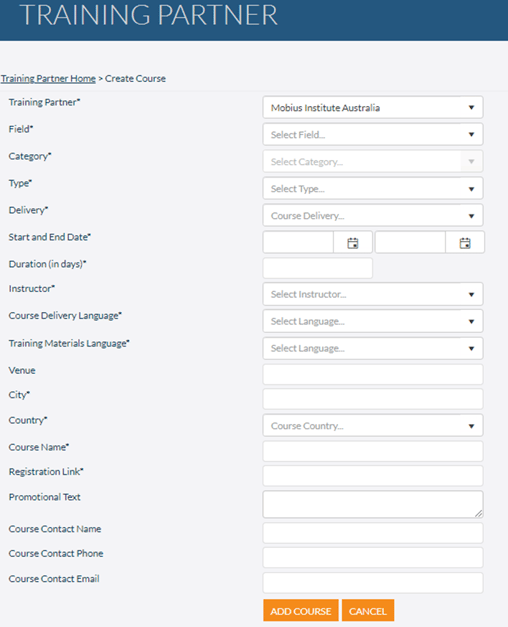This screenshot has height=627, width=508.
Task: Click into the Venue text field
Action: tap(373, 374)
